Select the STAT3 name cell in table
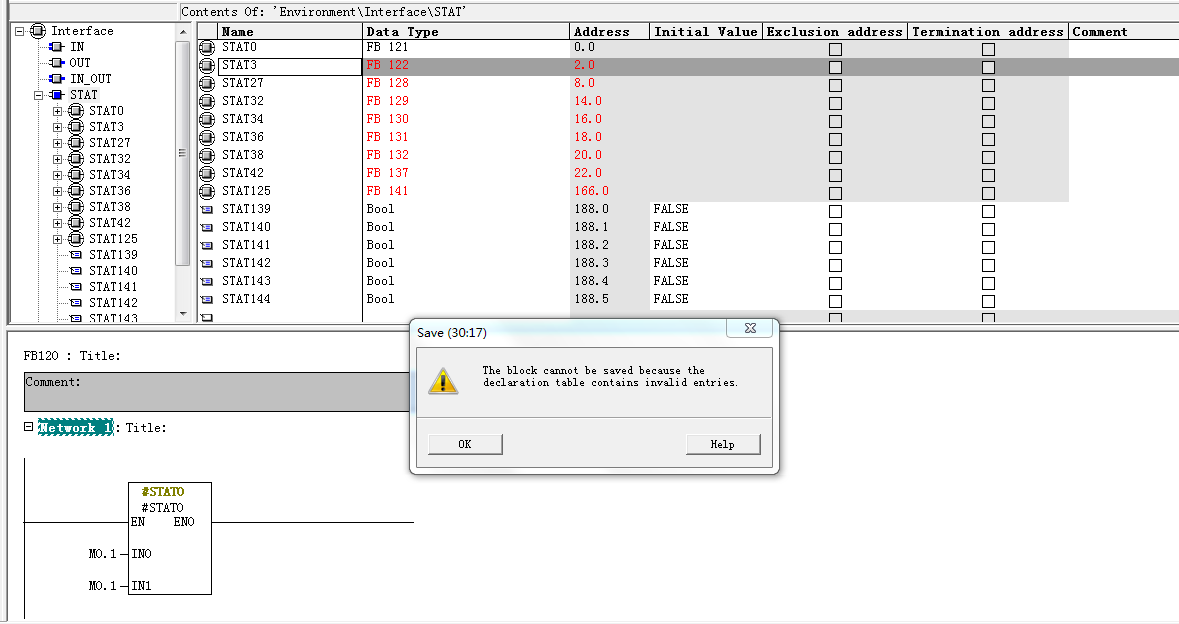Screen dimensions: 1179x624 tap(289, 65)
